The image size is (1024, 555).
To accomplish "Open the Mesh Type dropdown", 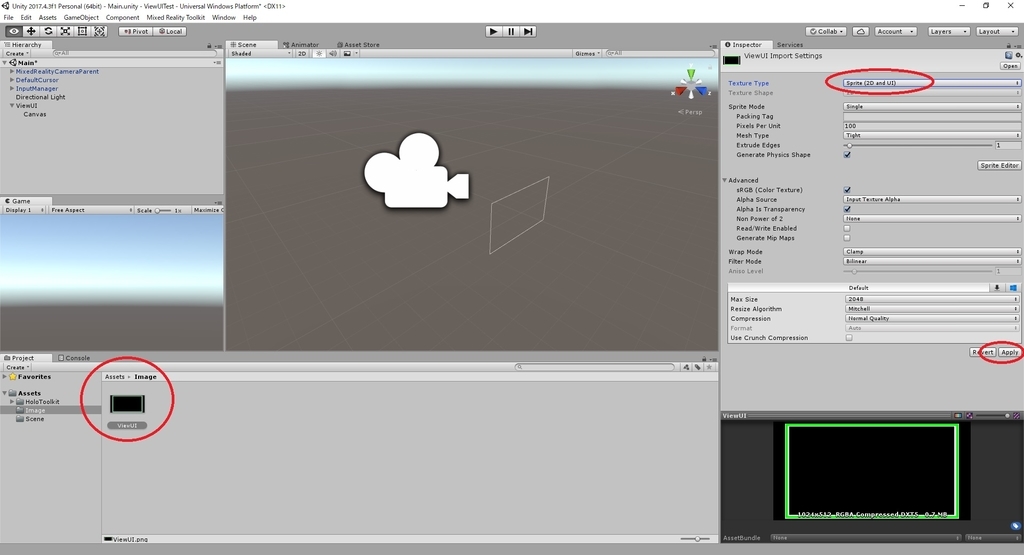I will [931, 135].
